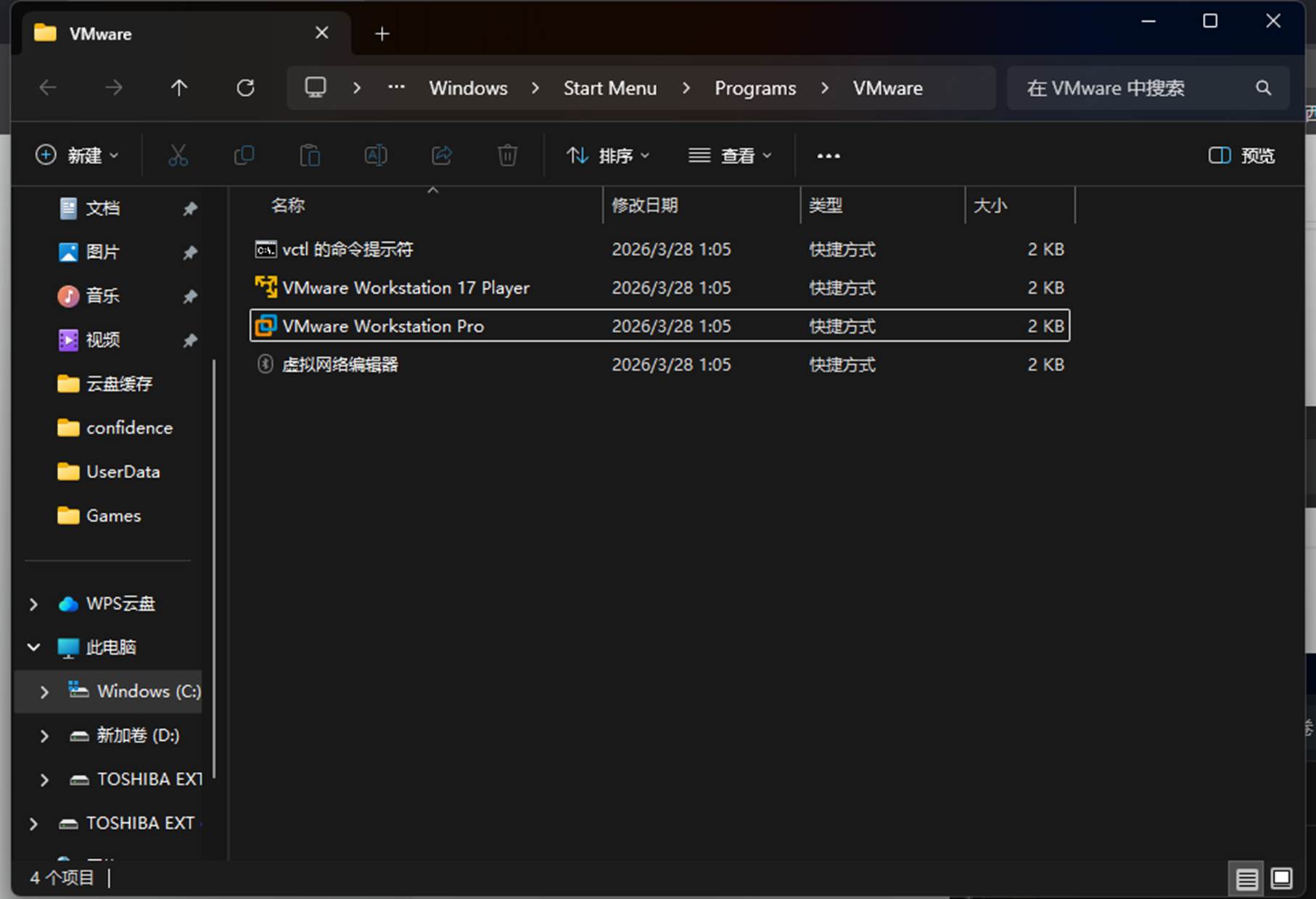Screen dimensions: 1316x899
Task: Share the file using share icon
Action: coord(441,155)
